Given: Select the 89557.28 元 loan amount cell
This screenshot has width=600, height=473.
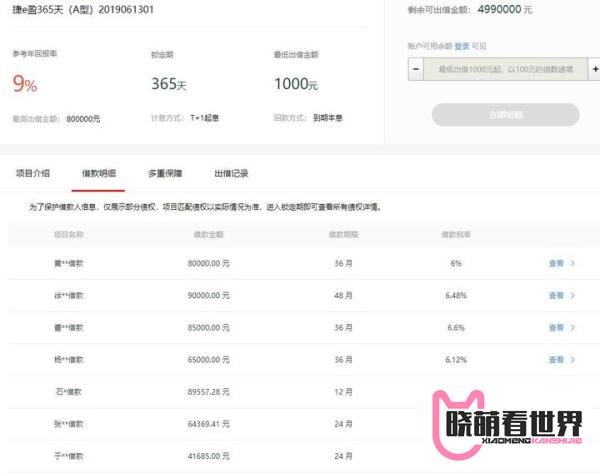Looking at the screenshot, I should (209, 392).
